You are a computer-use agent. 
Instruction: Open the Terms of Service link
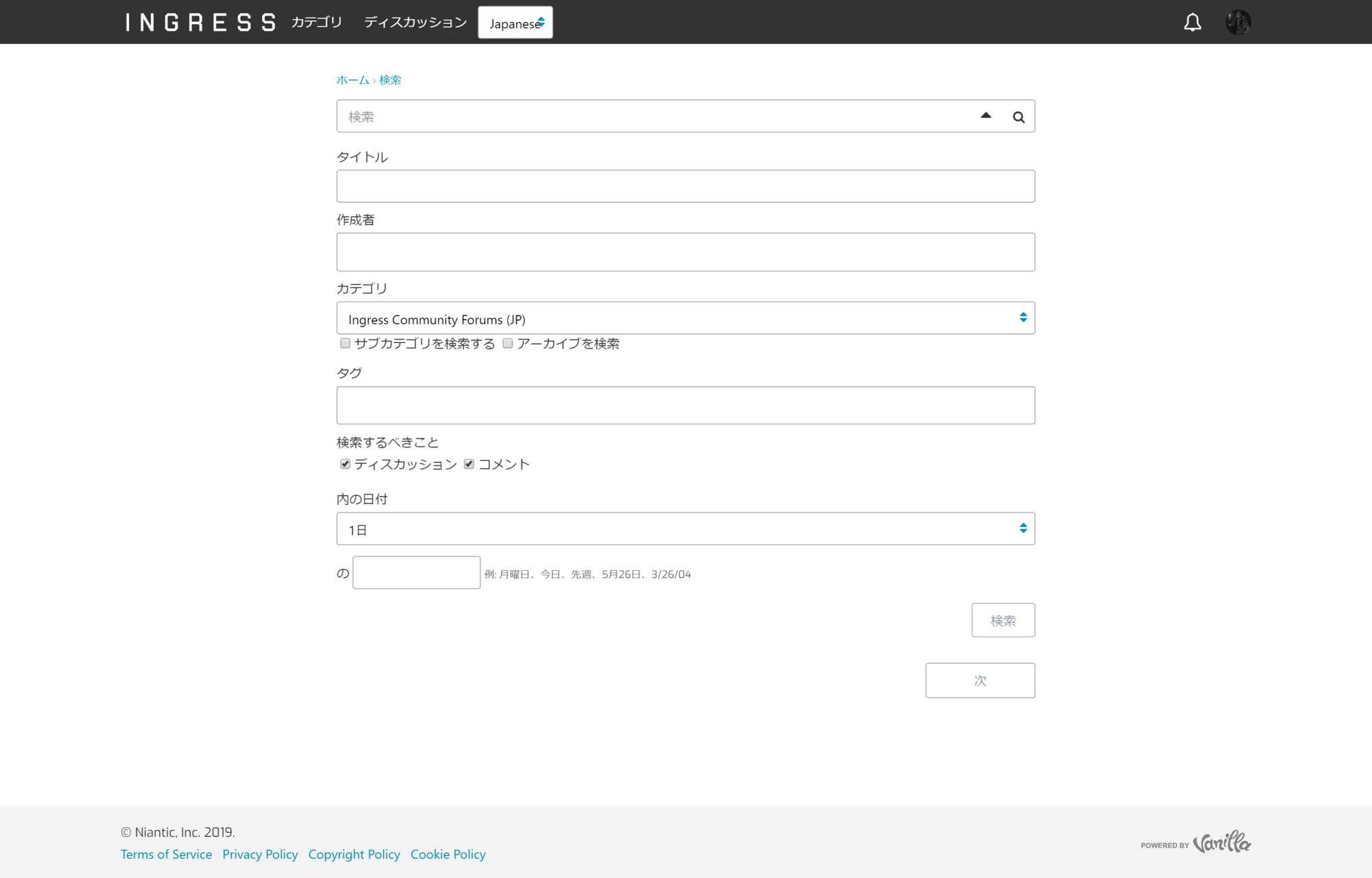(x=166, y=854)
